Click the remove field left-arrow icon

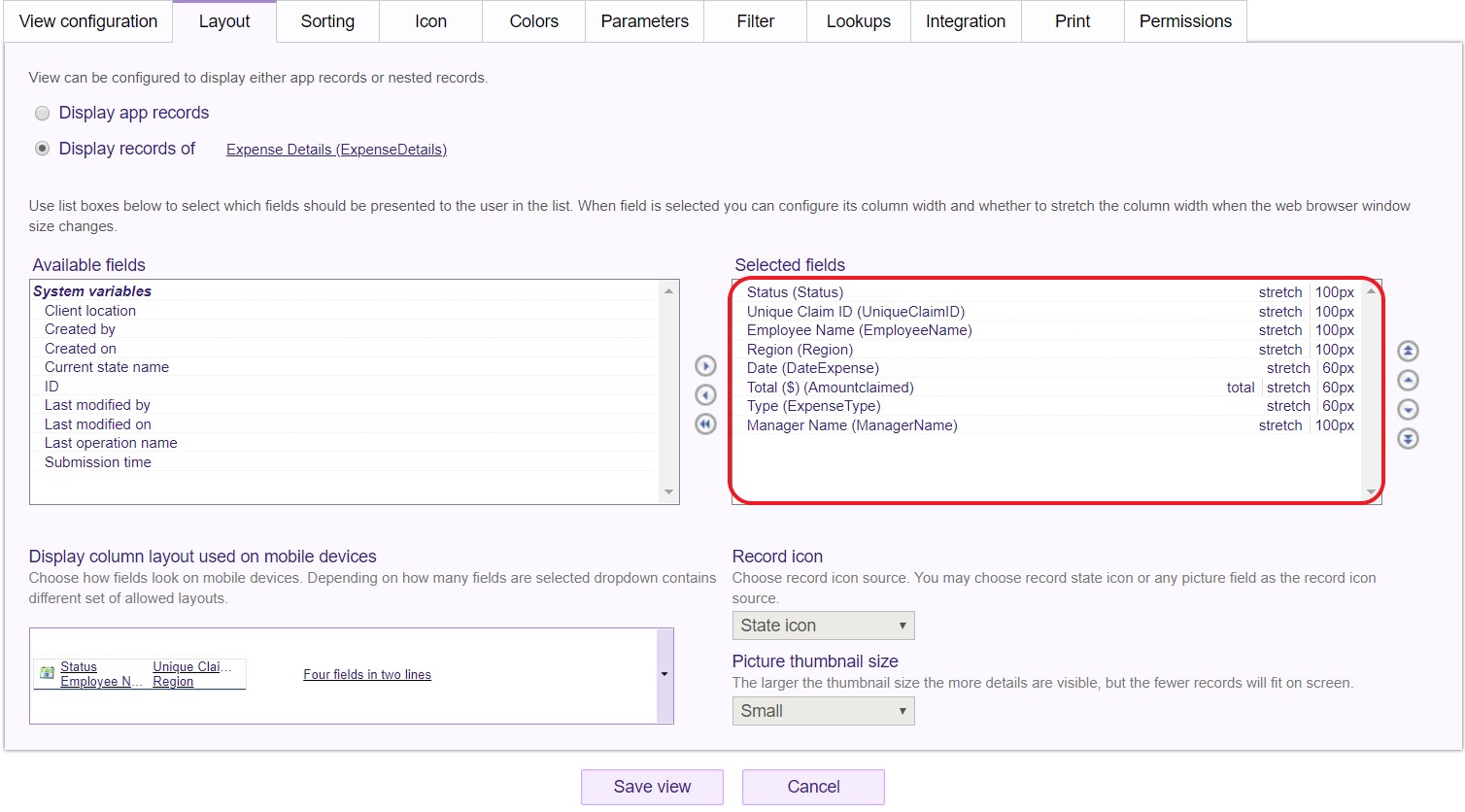point(706,395)
